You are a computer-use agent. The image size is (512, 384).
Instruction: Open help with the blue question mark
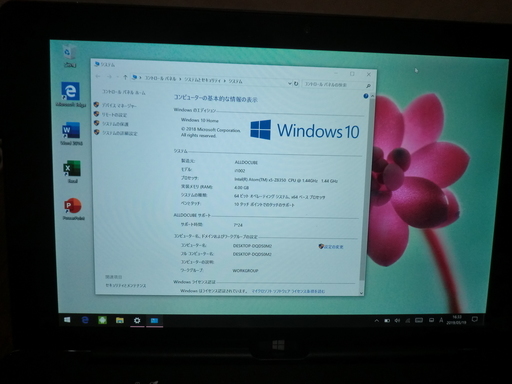[366, 96]
